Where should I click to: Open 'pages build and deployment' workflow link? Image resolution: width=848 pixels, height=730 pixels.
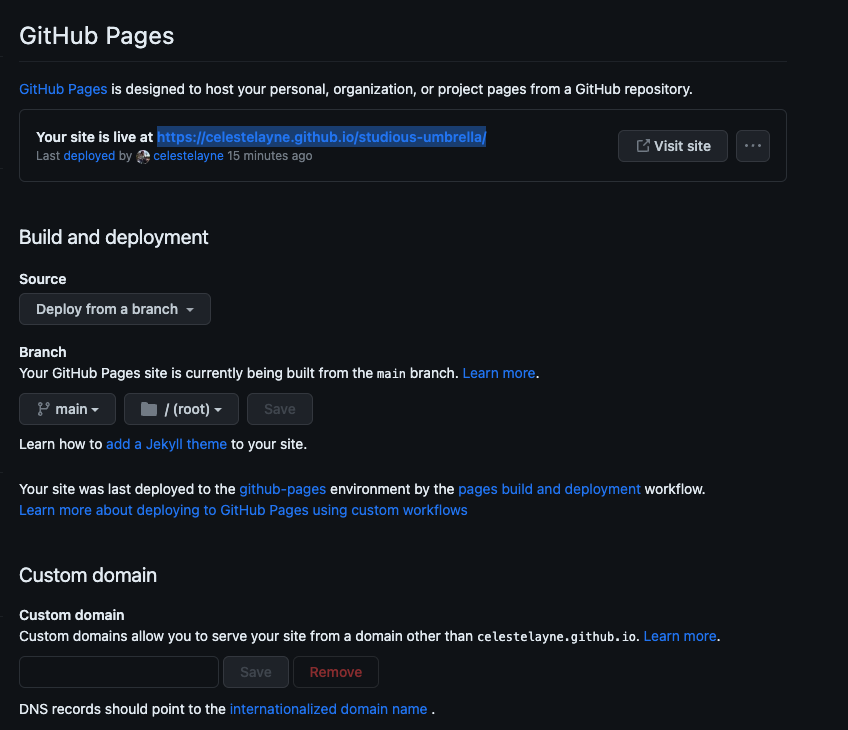coord(549,489)
